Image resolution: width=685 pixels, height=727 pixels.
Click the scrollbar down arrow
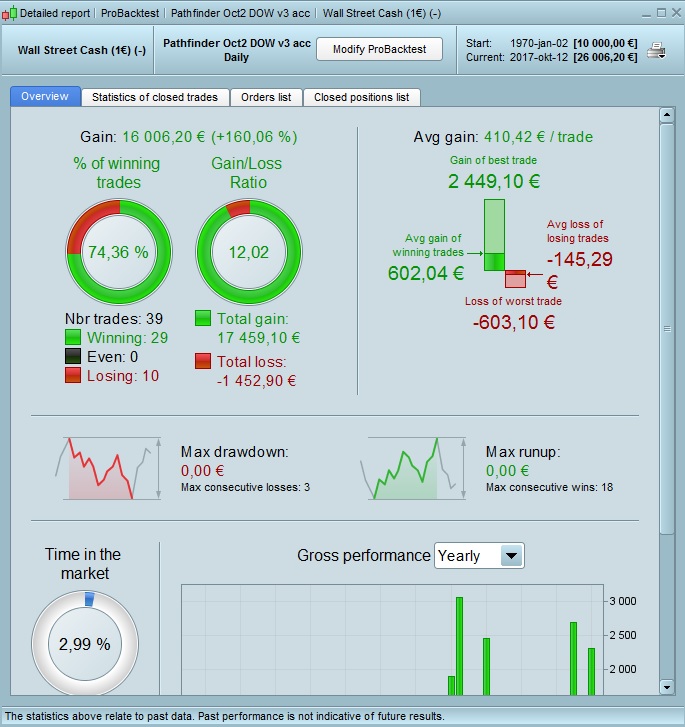pyautogui.click(x=667, y=687)
